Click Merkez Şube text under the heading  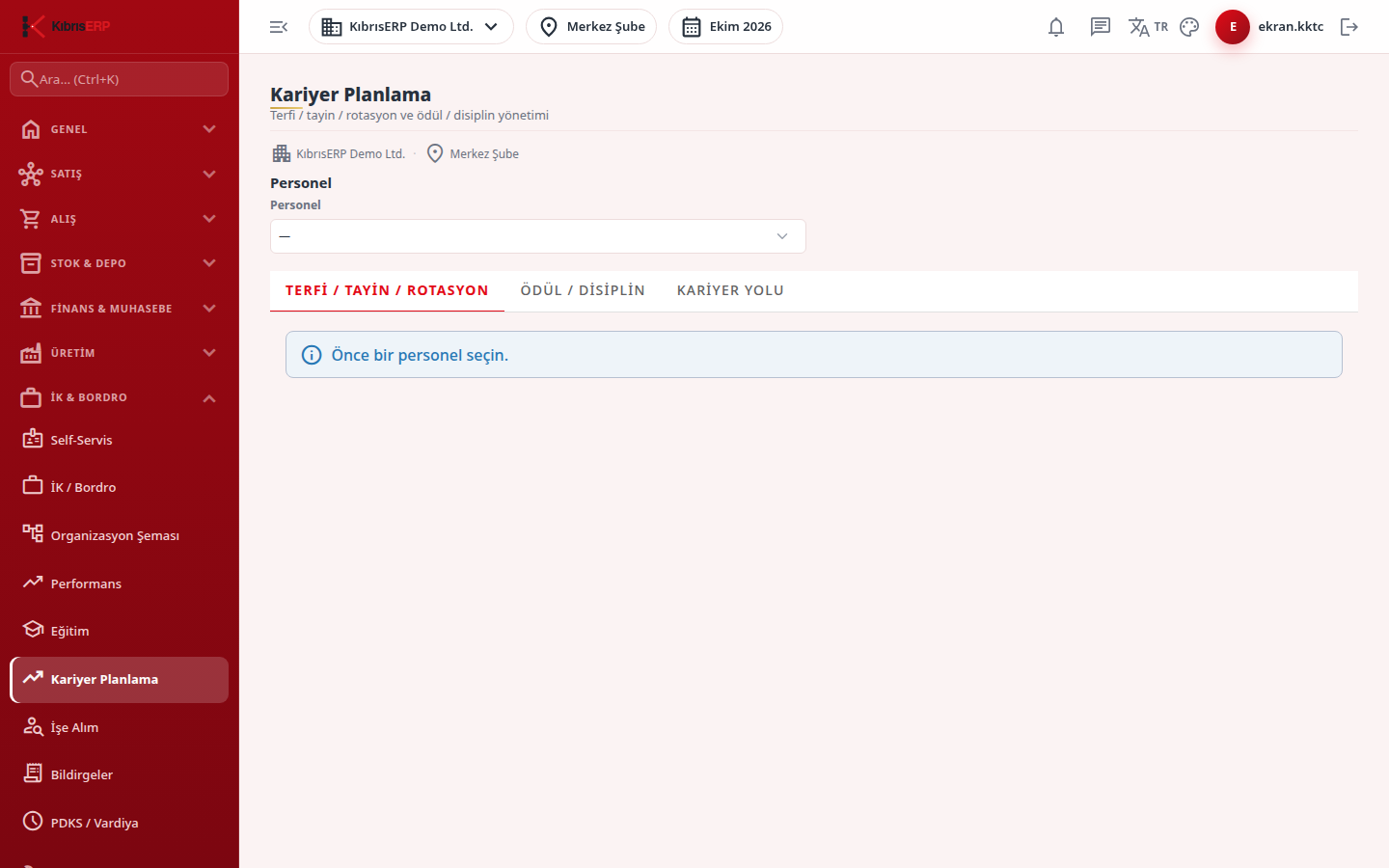484,153
